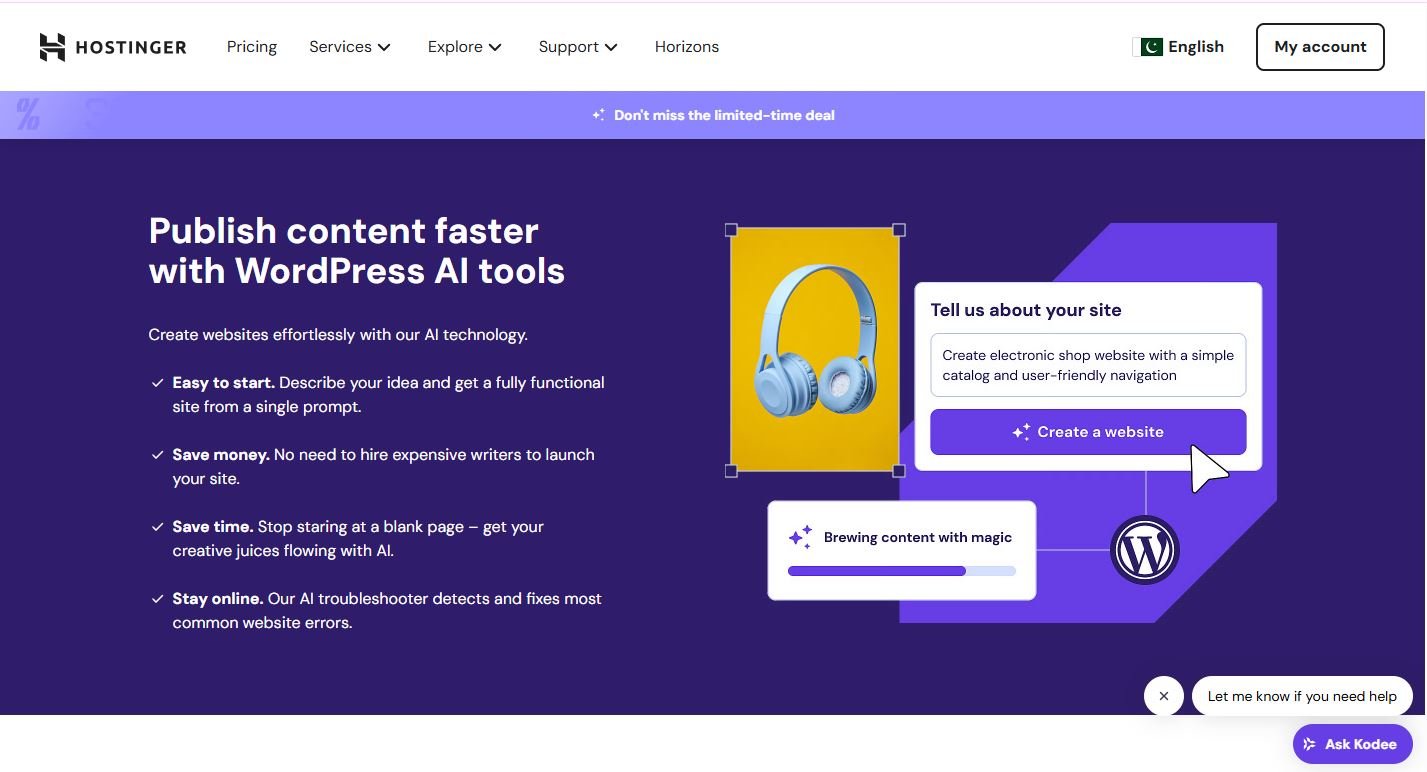Click the sparkle icon in Create a website
The height and width of the screenshot is (772, 1427).
pyautogui.click(x=1021, y=432)
